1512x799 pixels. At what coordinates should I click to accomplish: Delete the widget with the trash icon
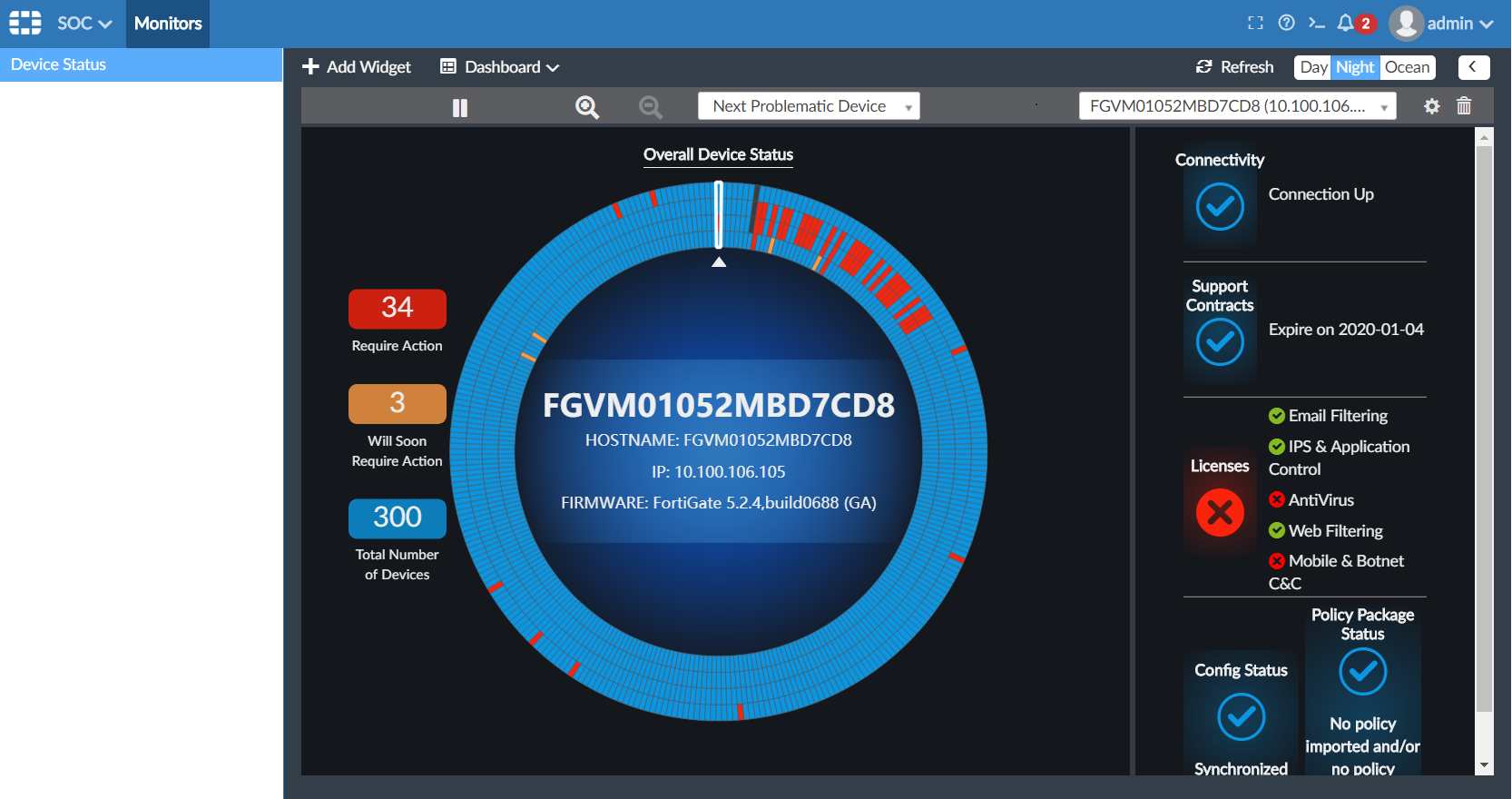[x=1464, y=106]
